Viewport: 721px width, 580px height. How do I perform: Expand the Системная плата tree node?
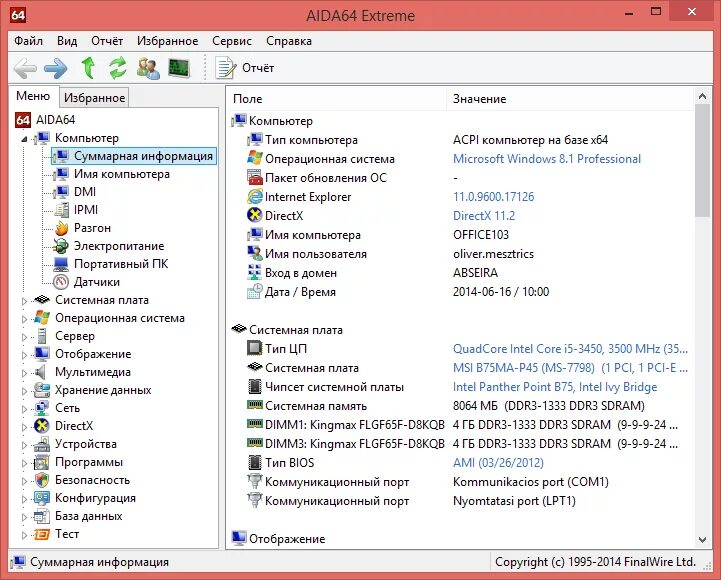coord(24,300)
